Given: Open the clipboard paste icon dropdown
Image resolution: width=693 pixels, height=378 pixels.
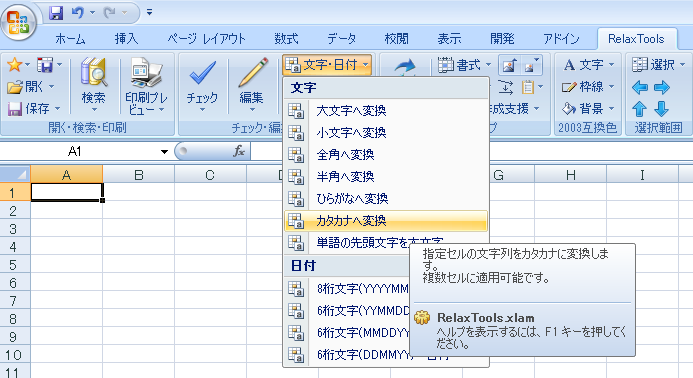Looking at the screenshot, I should [x=533, y=87].
